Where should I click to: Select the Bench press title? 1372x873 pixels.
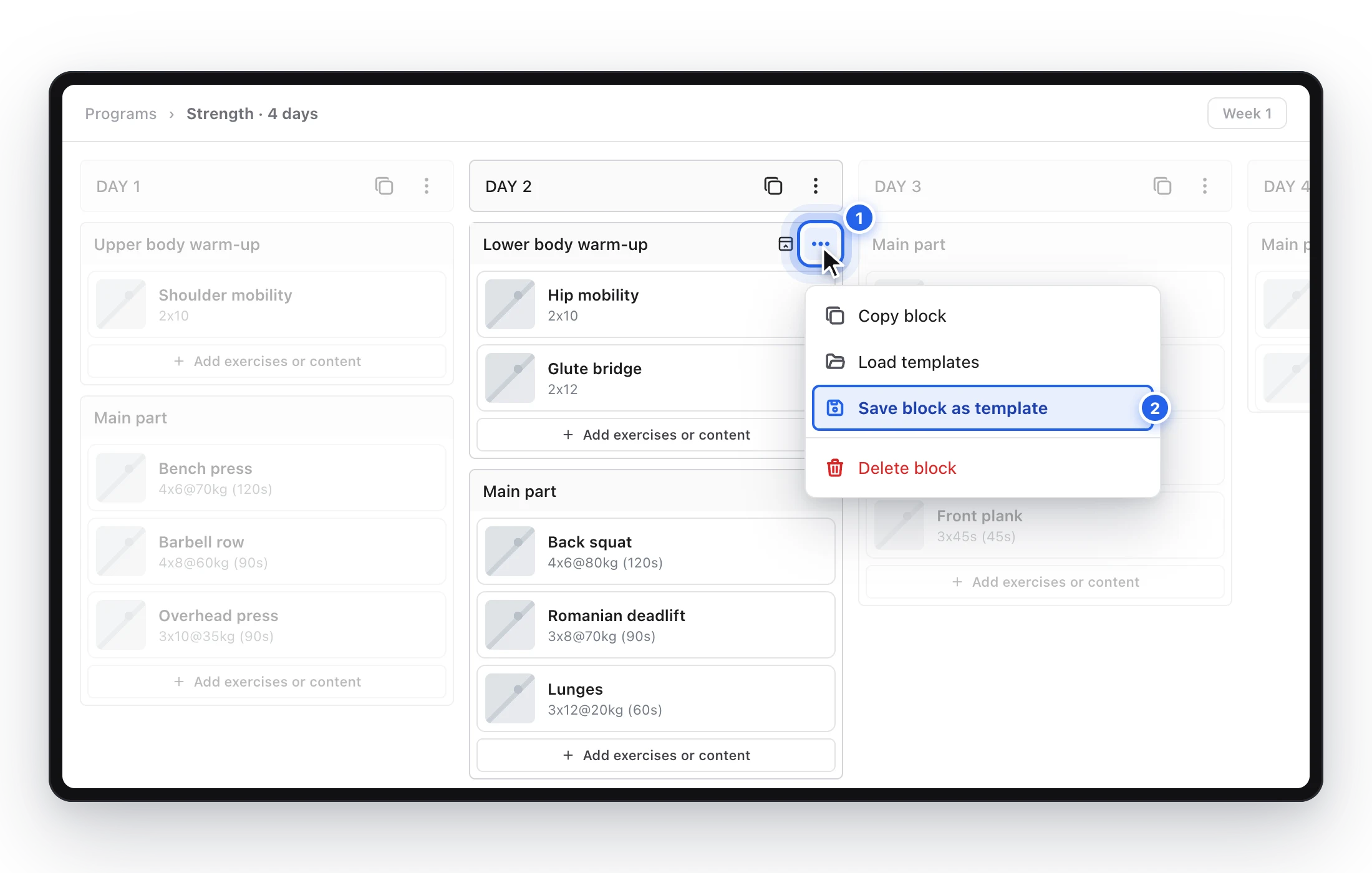(x=205, y=468)
